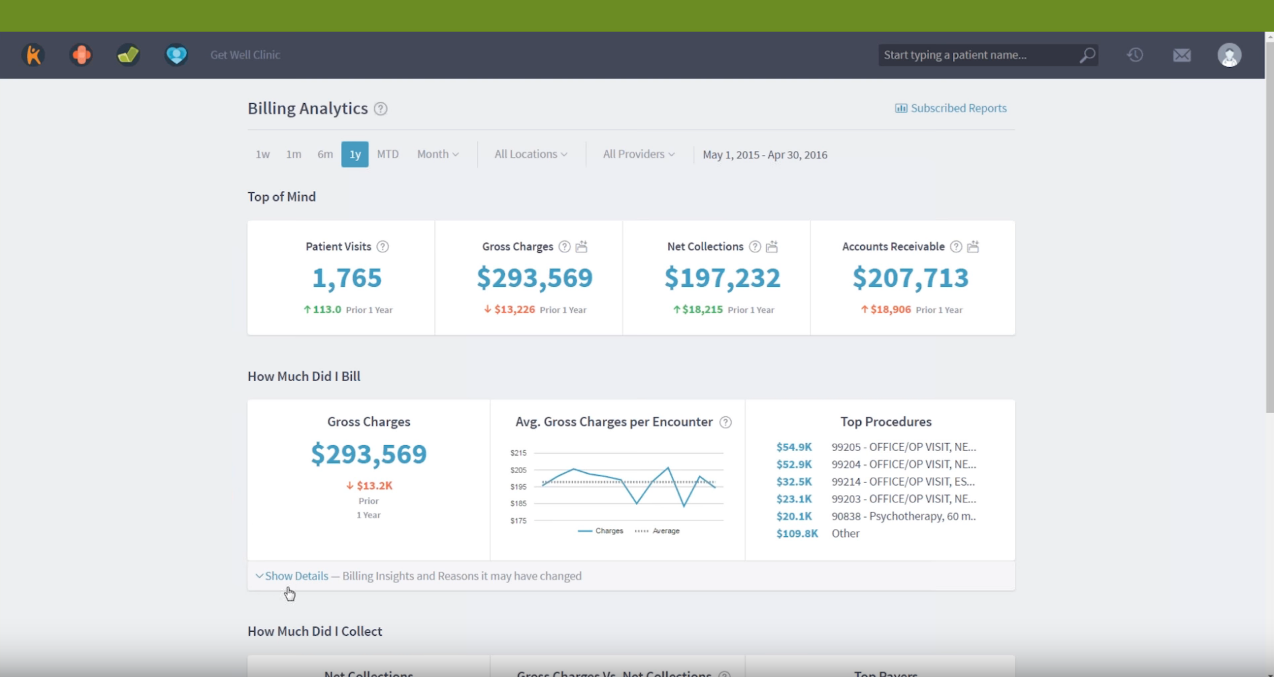The width and height of the screenshot is (1274, 677).
Task: Click help icon beside Accounts Receivable
Action: pyautogui.click(x=956, y=247)
